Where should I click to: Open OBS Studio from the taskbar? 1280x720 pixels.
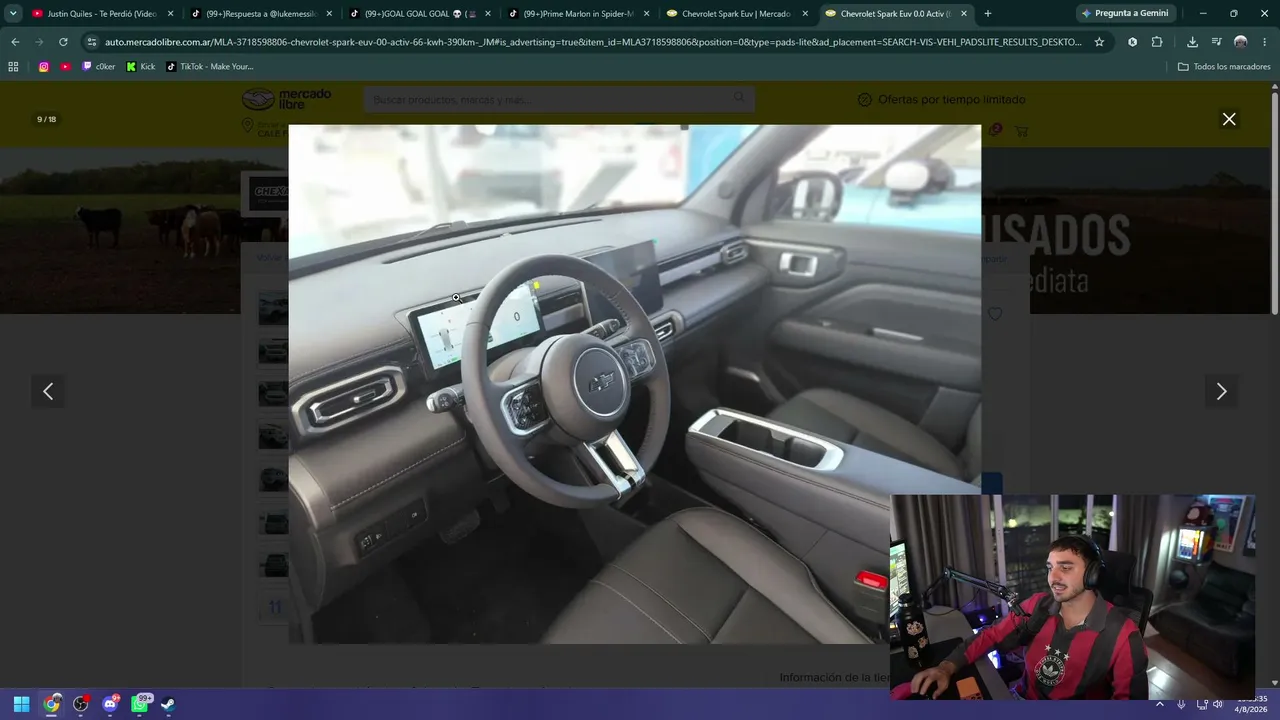[81, 704]
